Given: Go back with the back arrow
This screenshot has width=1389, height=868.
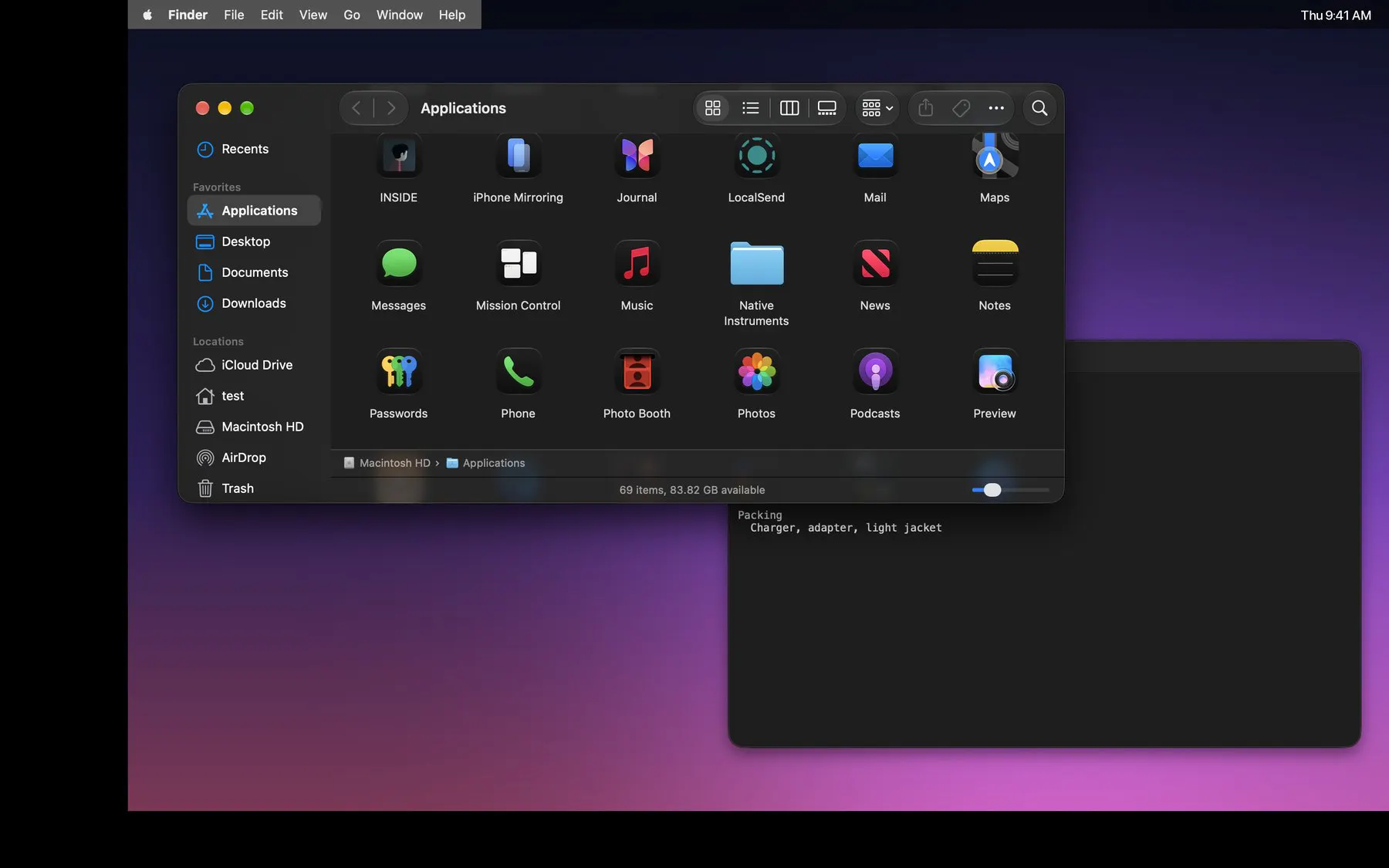Looking at the screenshot, I should pos(357,108).
